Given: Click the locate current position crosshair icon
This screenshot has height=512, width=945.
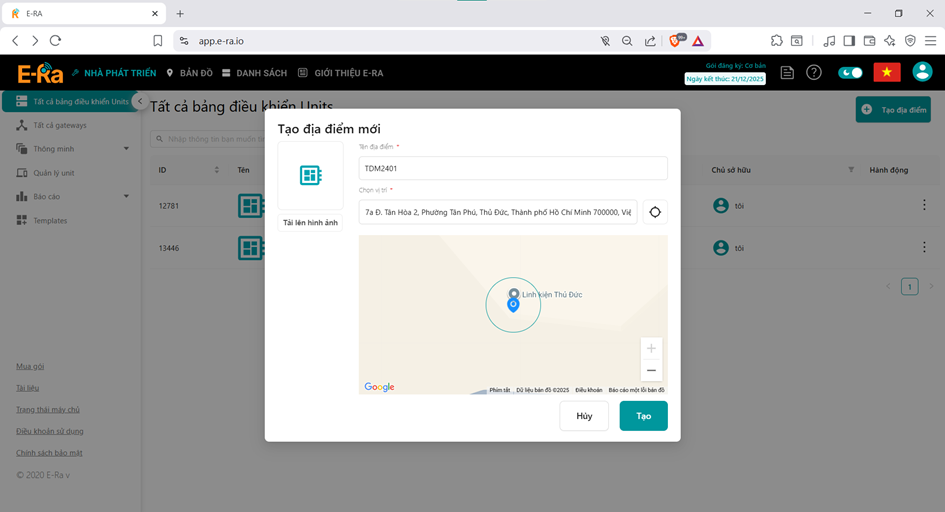Looking at the screenshot, I should pos(655,212).
